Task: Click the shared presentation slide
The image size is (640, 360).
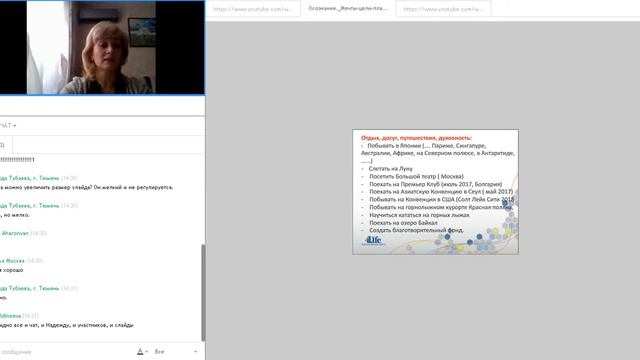Action: (436, 192)
